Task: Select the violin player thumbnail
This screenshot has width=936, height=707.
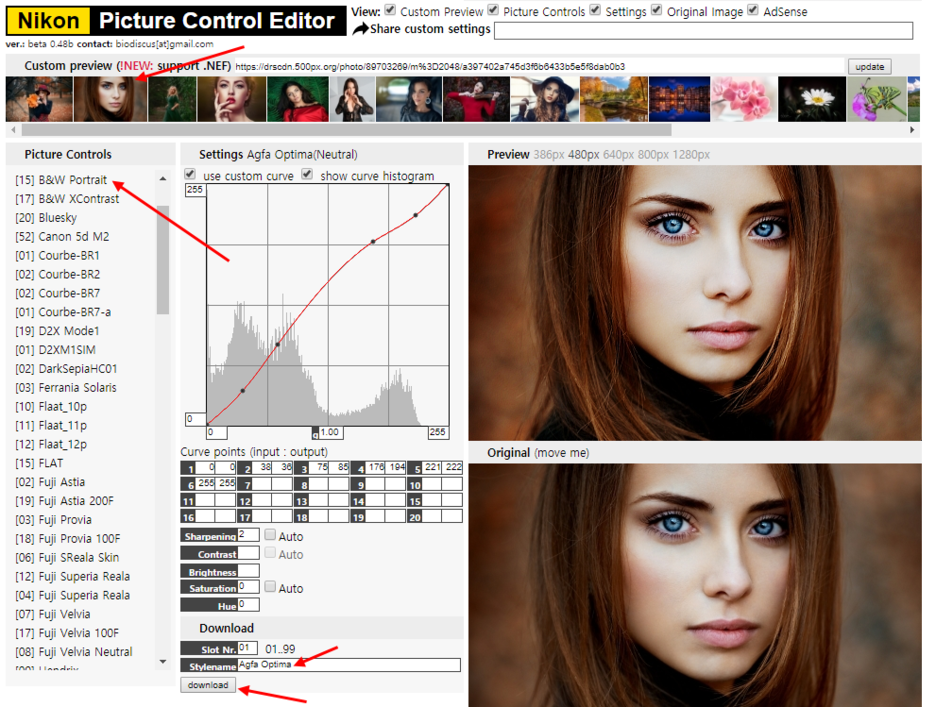Action: click(x=476, y=99)
